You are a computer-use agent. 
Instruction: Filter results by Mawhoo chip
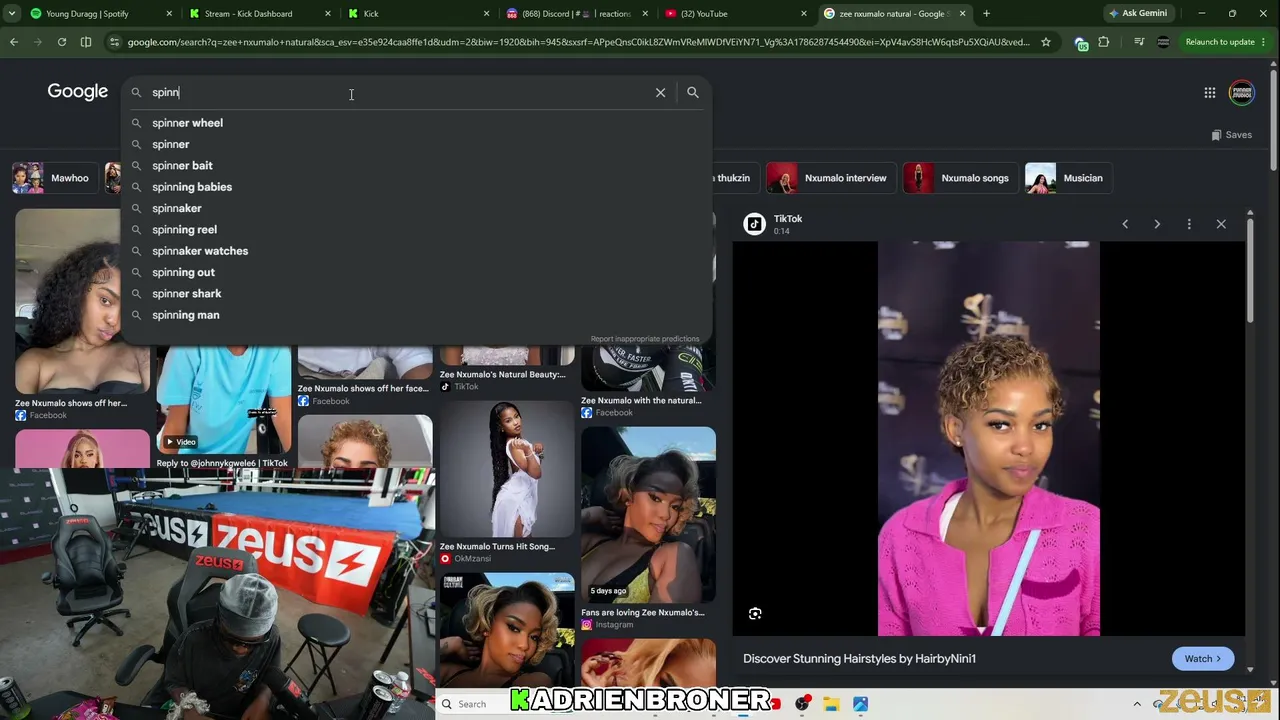[55, 178]
